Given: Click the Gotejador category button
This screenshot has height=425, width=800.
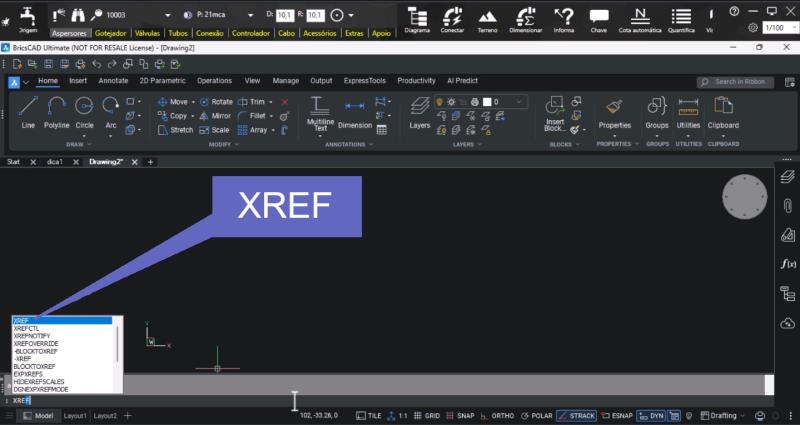Looking at the screenshot, I should point(110,33).
